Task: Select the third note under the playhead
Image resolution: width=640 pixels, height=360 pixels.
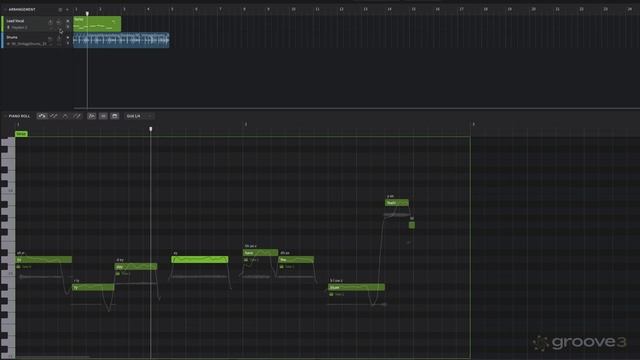Action: pyautogui.click(x=136, y=267)
